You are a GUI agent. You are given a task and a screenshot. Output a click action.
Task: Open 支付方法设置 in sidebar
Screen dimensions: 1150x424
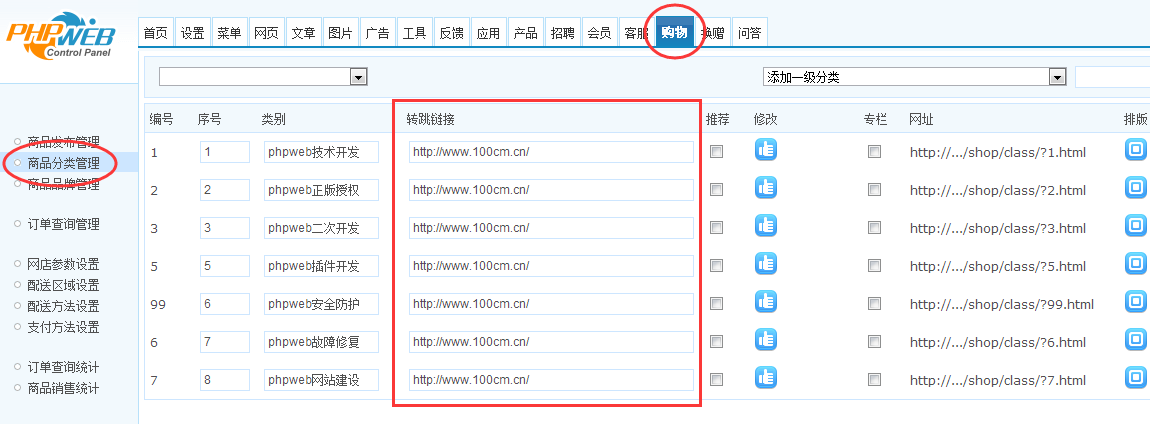click(x=63, y=327)
